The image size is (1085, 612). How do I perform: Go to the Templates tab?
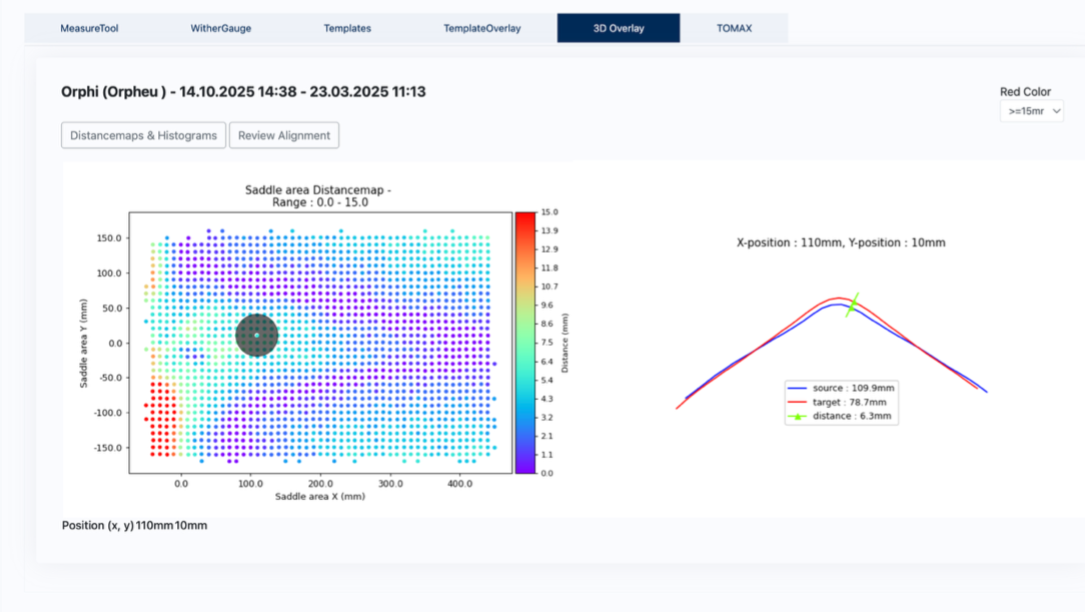[347, 28]
